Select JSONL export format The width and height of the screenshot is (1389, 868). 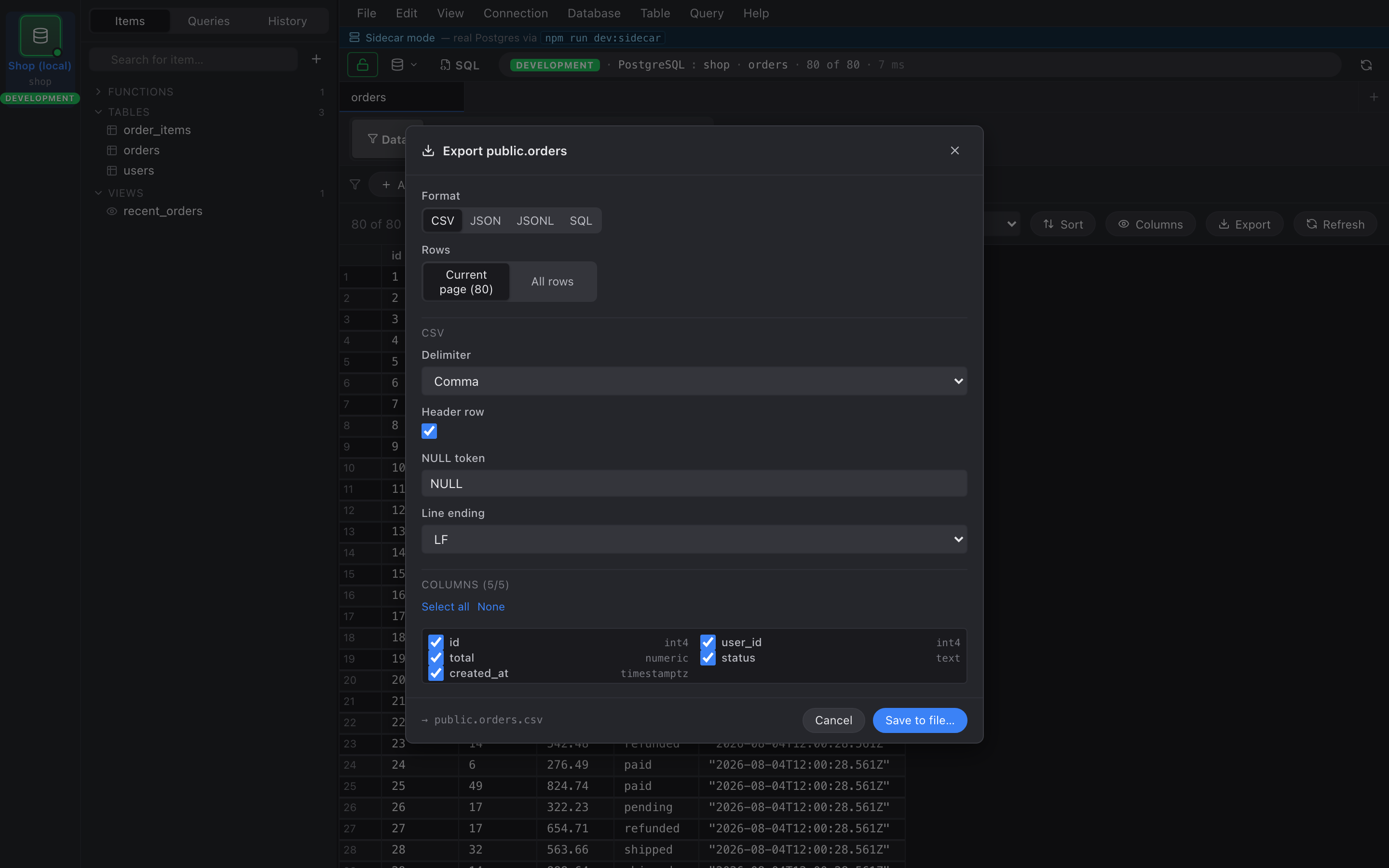pyautogui.click(x=535, y=220)
